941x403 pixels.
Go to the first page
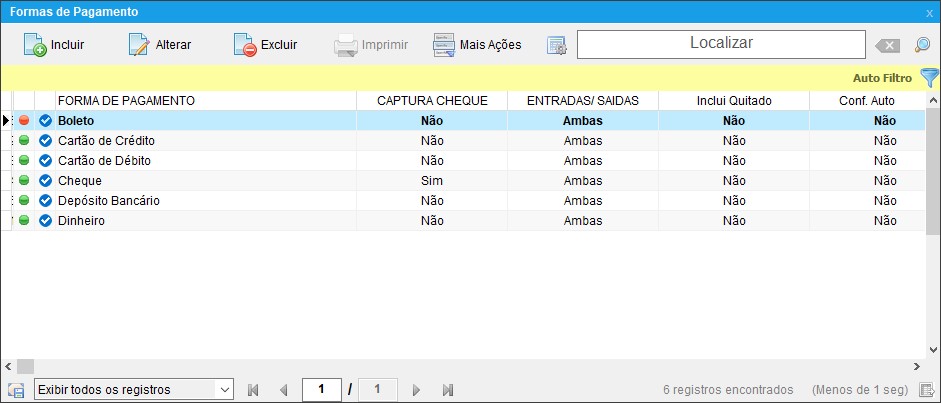[253, 390]
